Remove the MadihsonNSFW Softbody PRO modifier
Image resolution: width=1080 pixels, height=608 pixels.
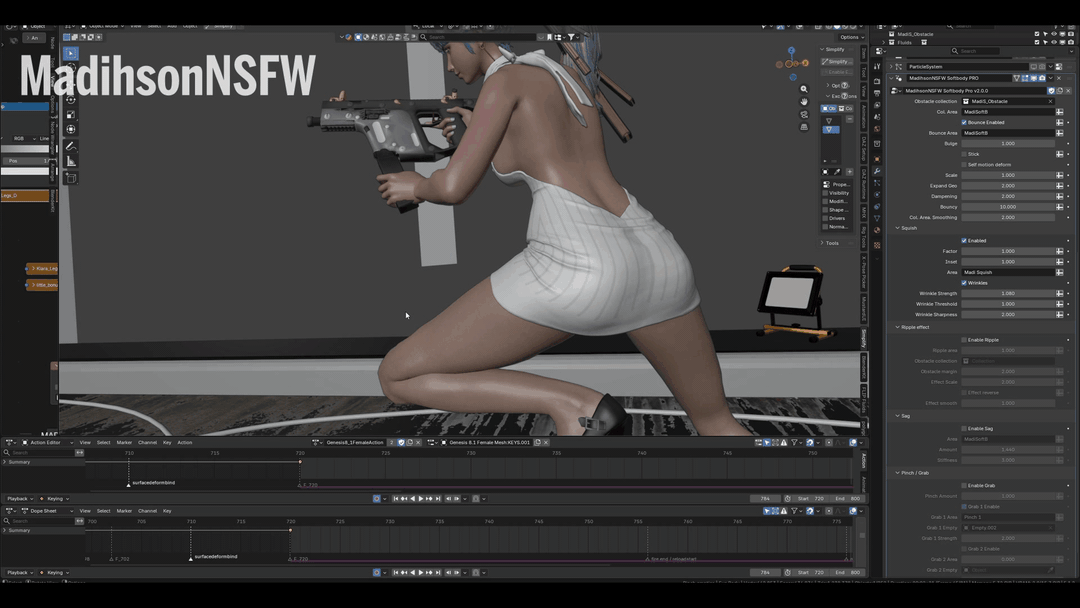(x=1059, y=78)
